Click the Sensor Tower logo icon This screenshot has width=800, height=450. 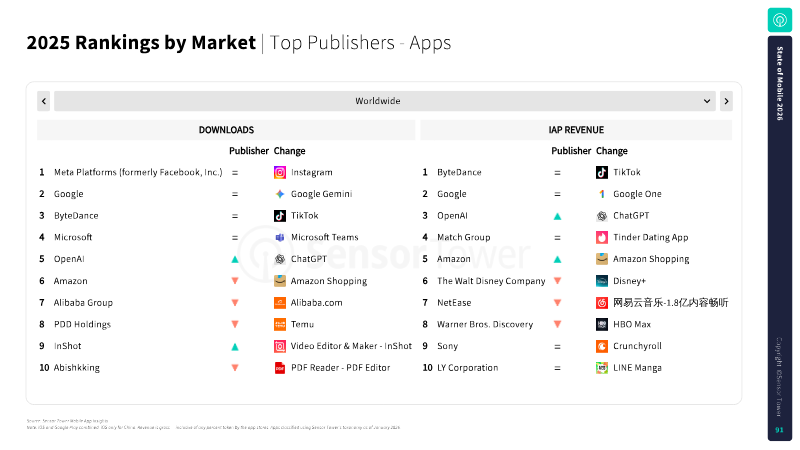coord(779,20)
